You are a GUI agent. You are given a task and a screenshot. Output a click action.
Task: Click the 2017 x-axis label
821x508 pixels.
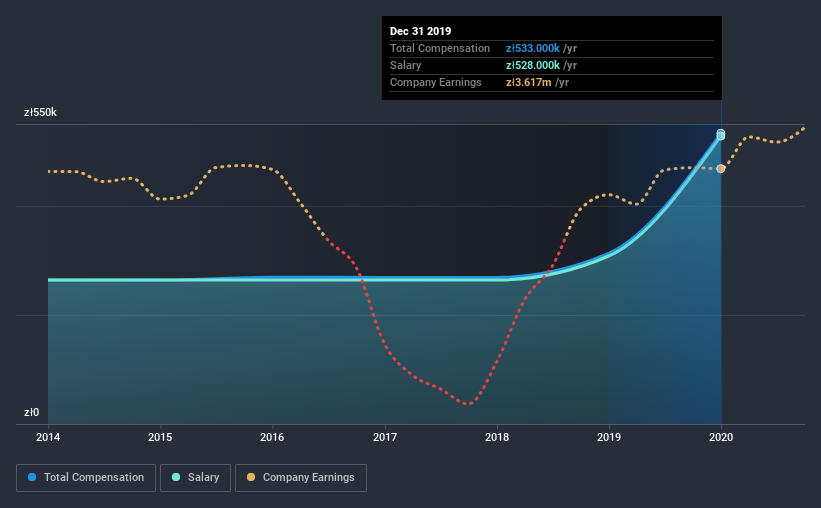[385, 437]
